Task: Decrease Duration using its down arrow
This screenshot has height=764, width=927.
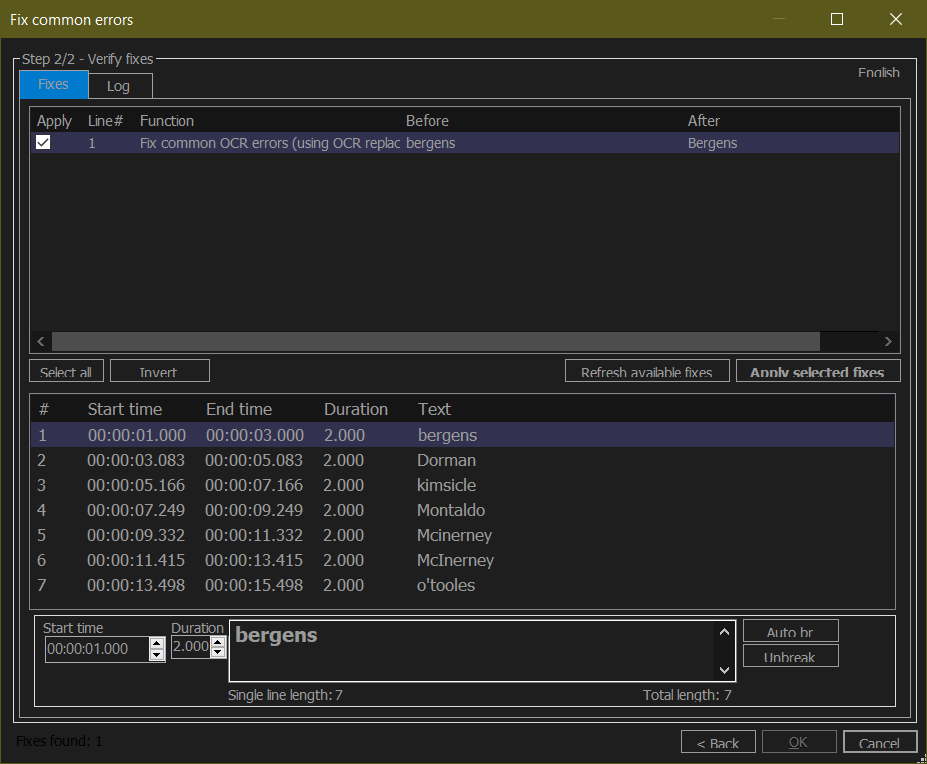Action: (218, 655)
